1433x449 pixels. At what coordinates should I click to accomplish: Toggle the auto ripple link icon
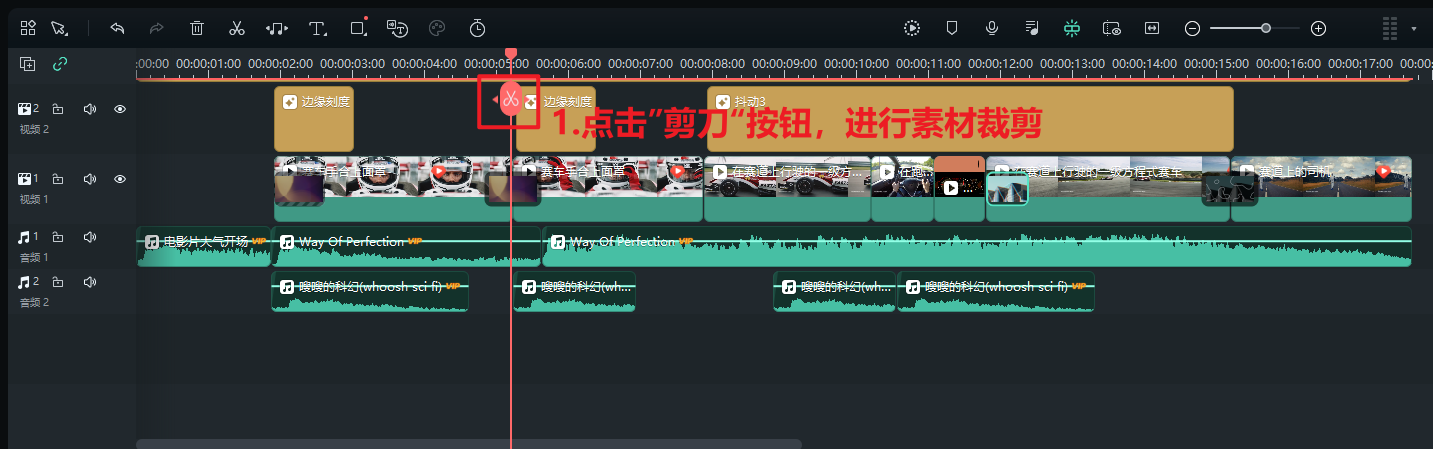point(60,64)
